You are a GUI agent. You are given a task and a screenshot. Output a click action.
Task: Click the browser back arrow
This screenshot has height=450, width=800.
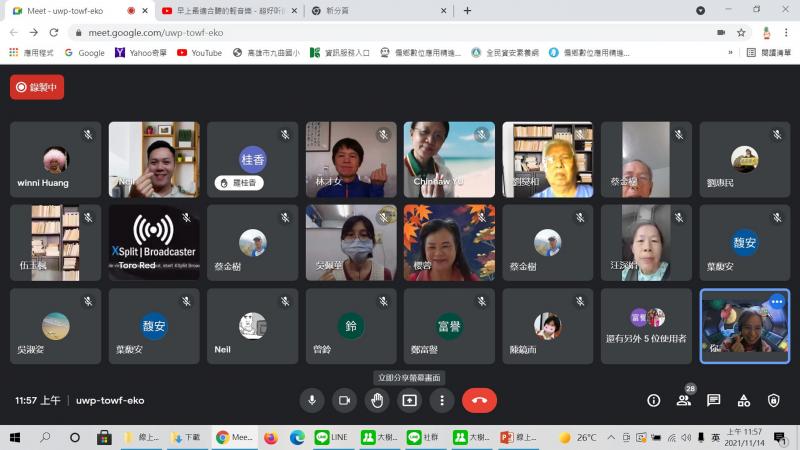click(14, 32)
